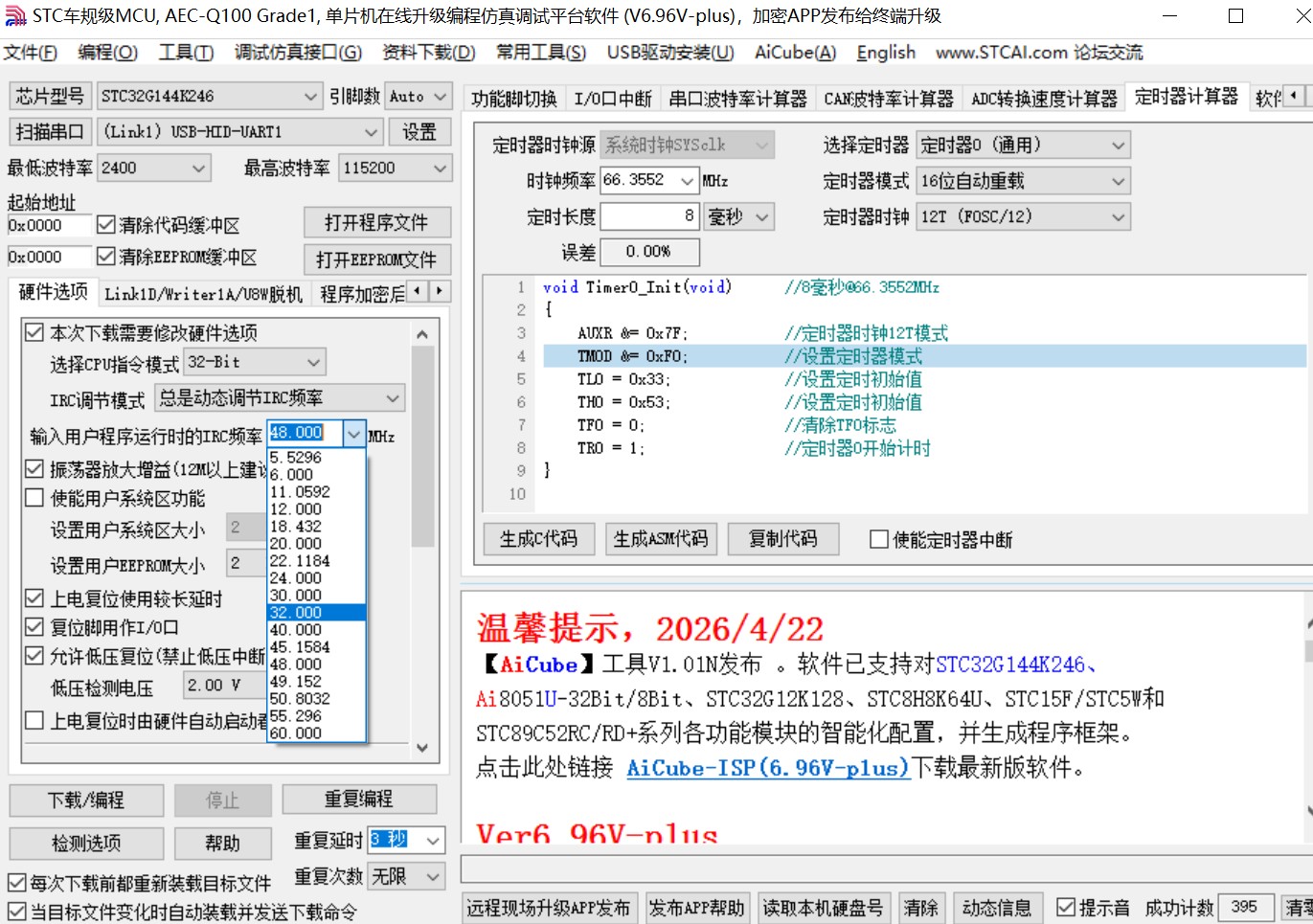Toggle 提示音 checkbox
This screenshot has height=924, width=1313.
1066,907
